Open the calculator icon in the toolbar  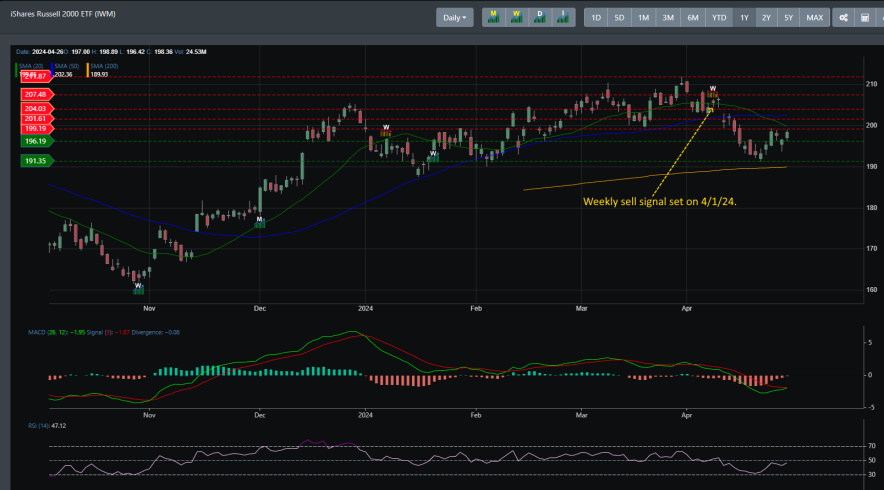[865, 17]
